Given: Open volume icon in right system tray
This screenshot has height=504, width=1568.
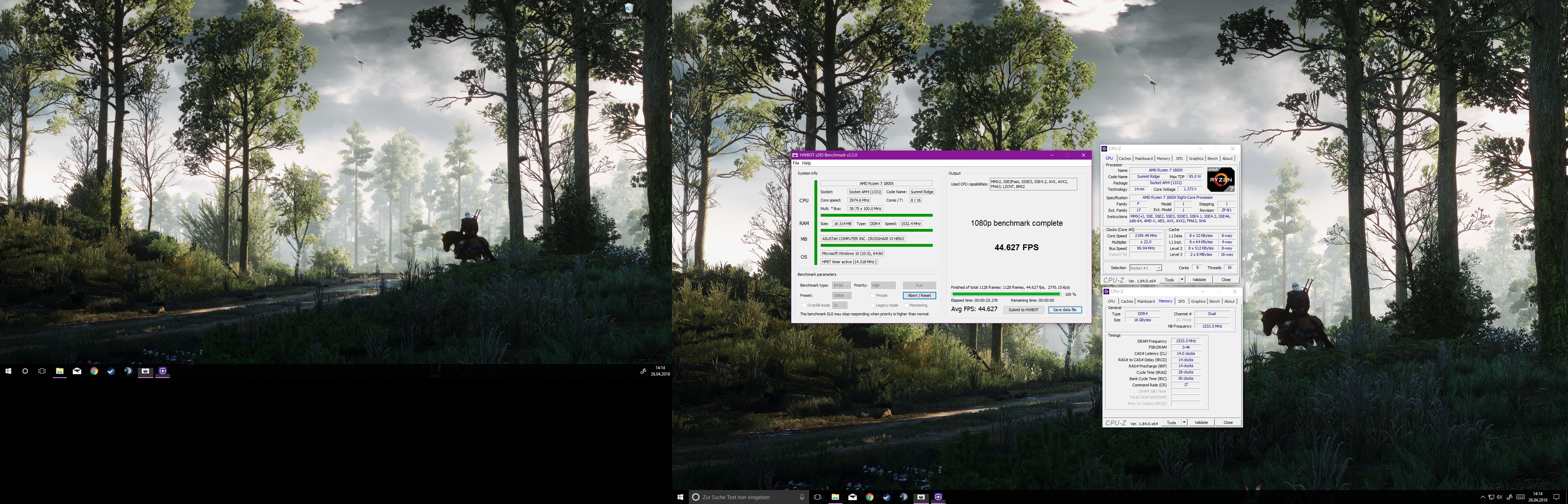Looking at the screenshot, I should 1499,497.
